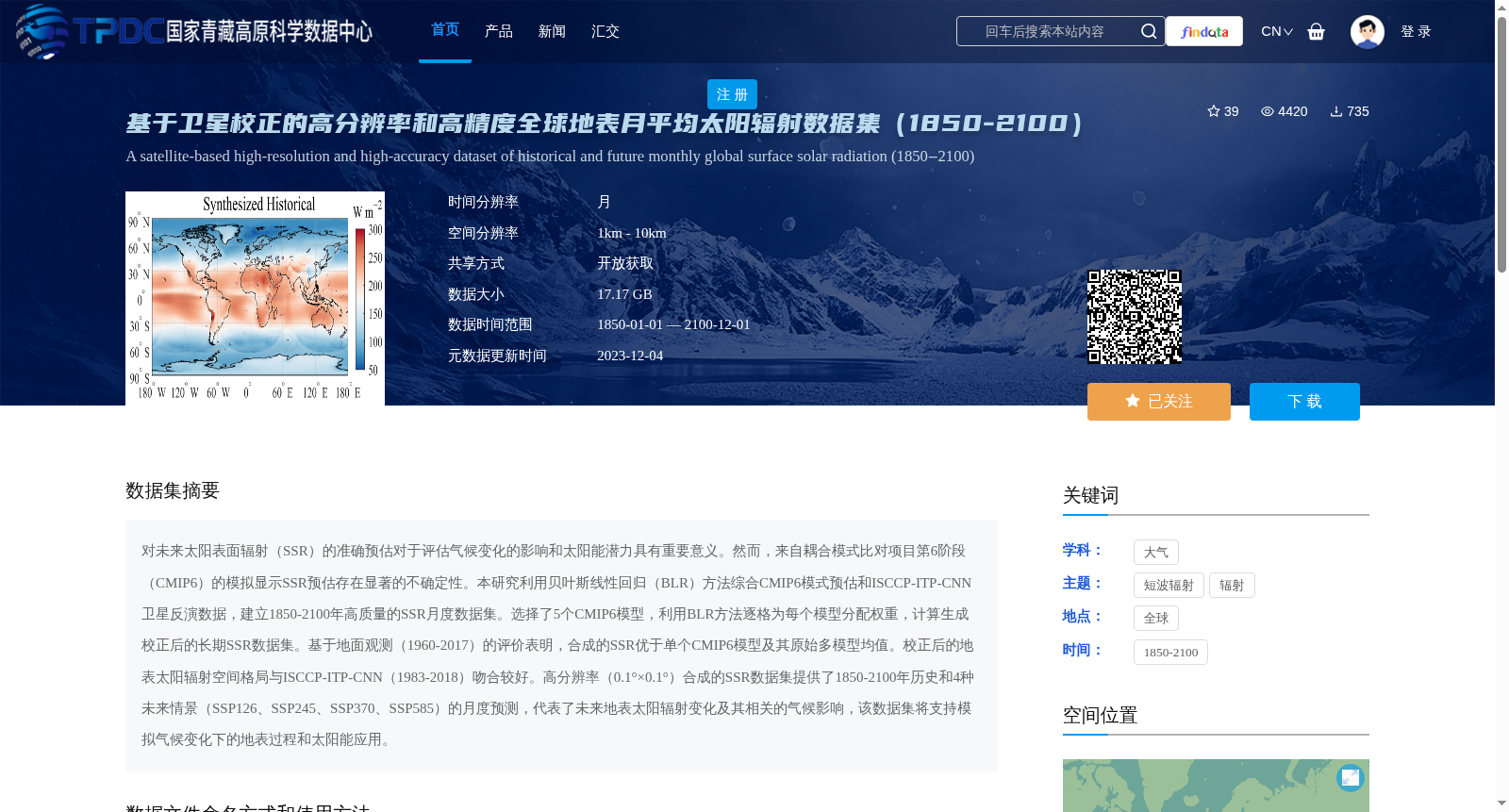This screenshot has width=1509, height=812.
Task: Click the 1km - 10km spatial resolution value
Action: tap(632, 233)
